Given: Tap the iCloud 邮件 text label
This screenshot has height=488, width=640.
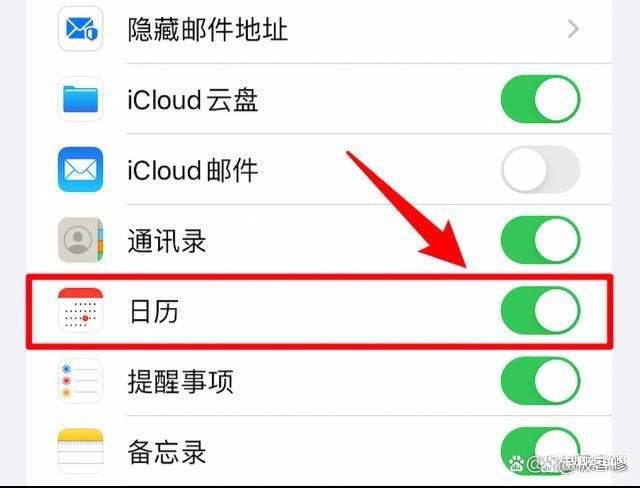Looking at the screenshot, I should tap(192, 170).
